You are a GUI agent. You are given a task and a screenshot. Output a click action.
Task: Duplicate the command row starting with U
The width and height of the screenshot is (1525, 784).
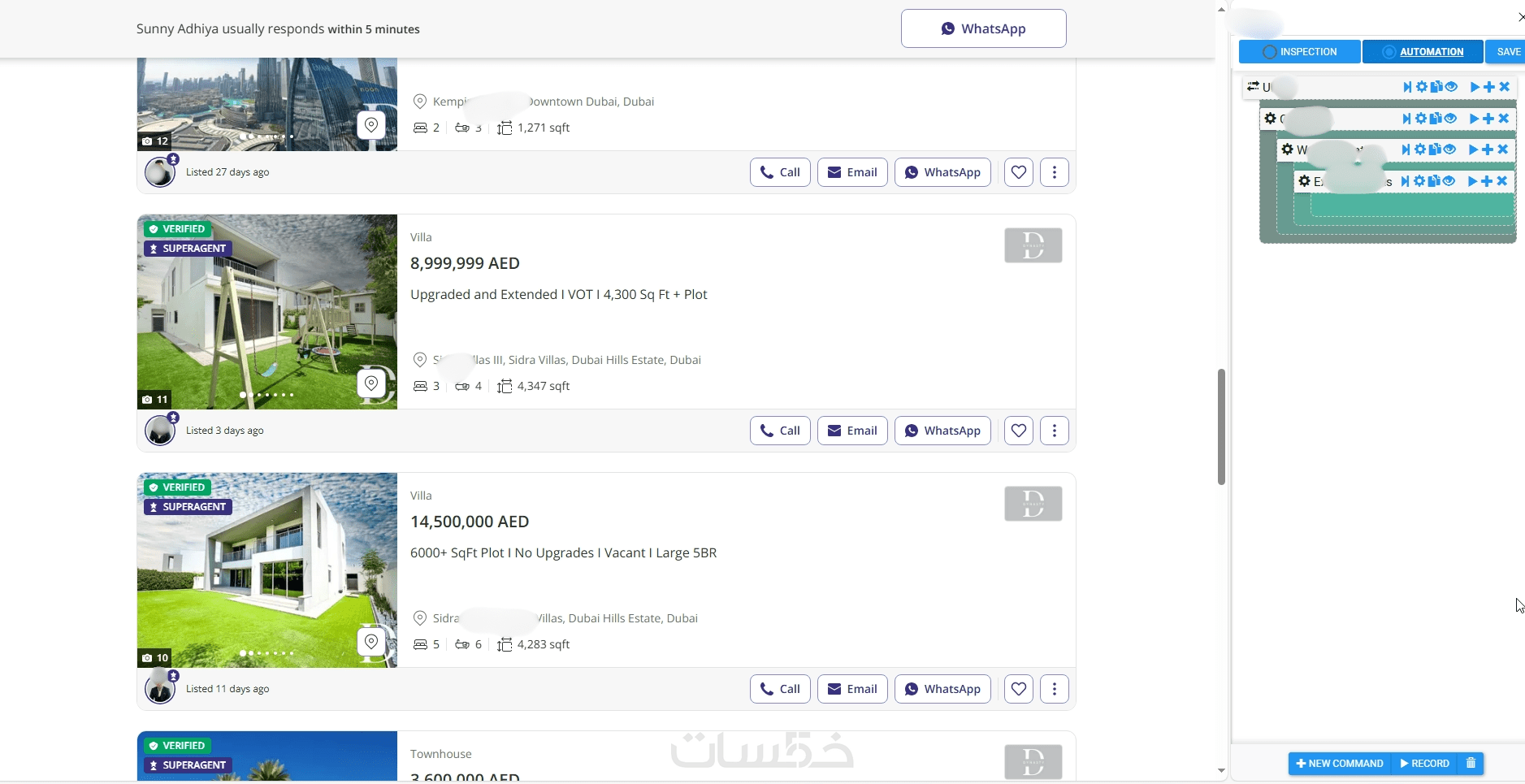click(x=1436, y=87)
